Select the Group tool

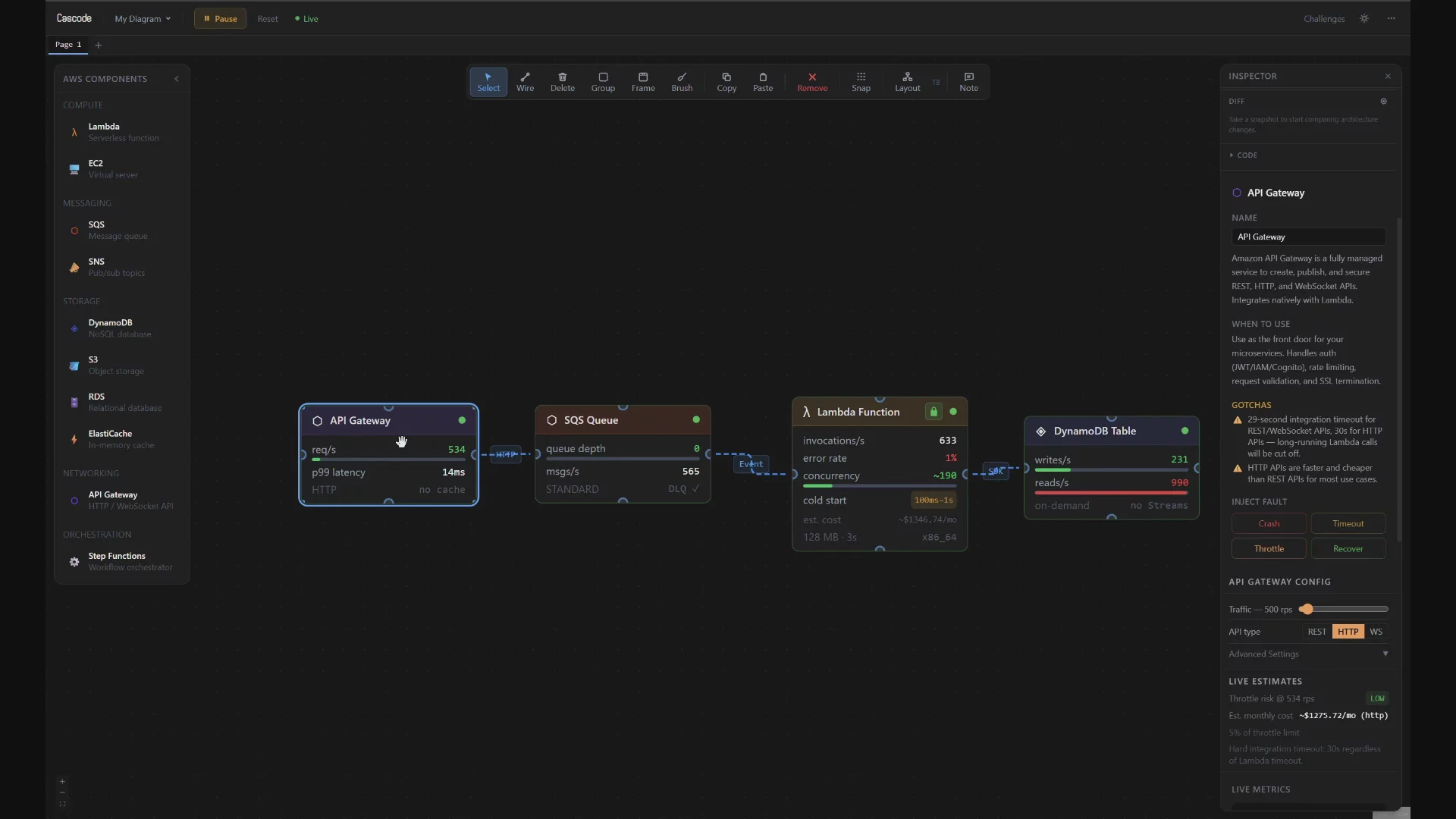coord(603,82)
